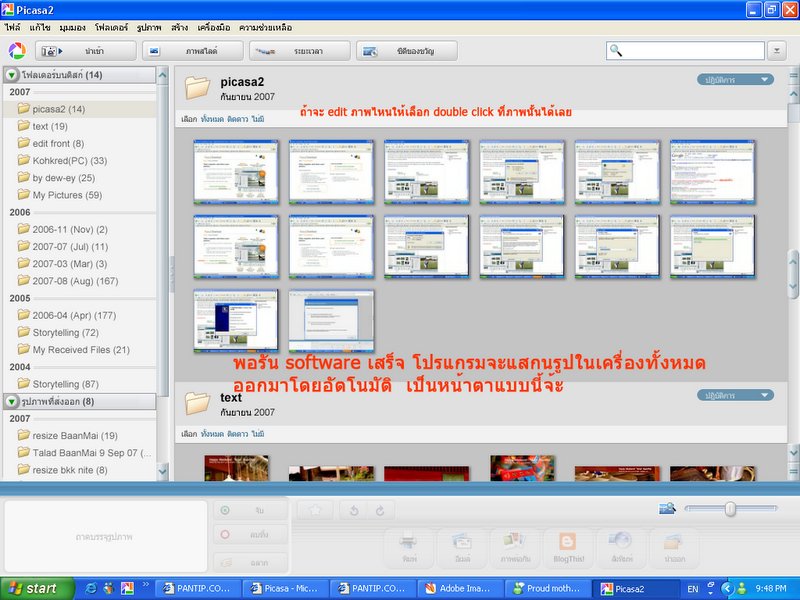800x600 pixels.
Task: Click the อีเมล email icon
Action: click(x=462, y=547)
